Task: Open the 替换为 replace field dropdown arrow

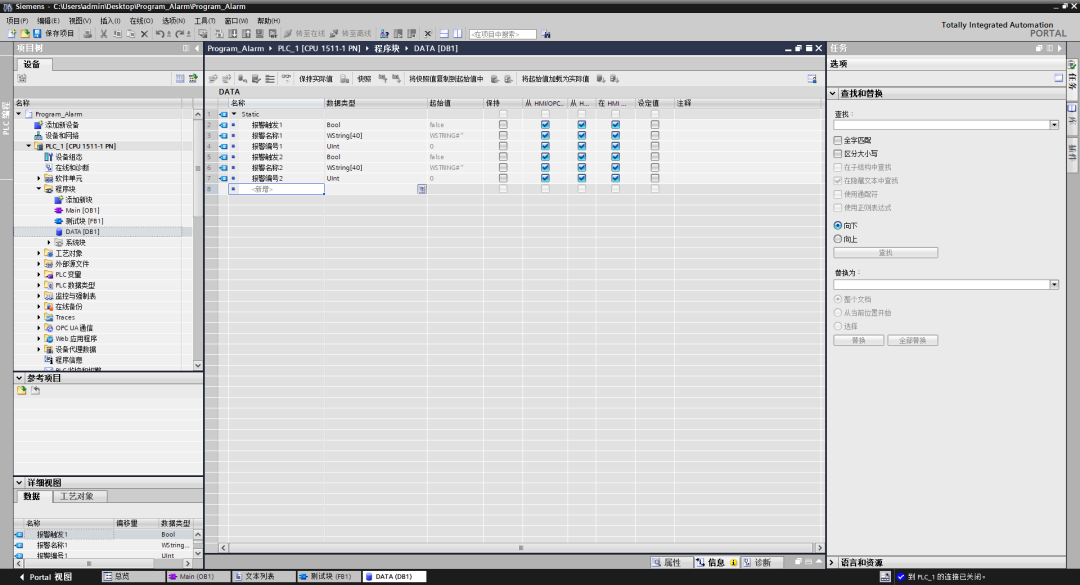Action: click(x=1054, y=285)
